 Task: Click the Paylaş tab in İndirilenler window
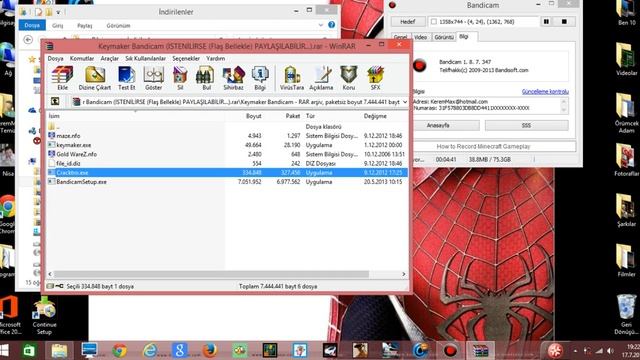click(x=84, y=25)
